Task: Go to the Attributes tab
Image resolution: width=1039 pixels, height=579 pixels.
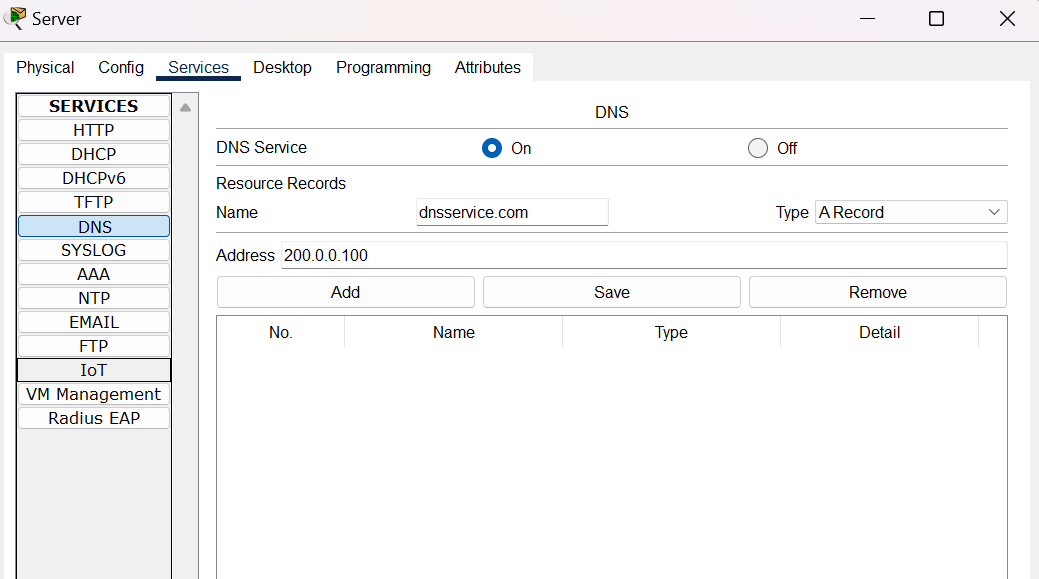Action: (x=487, y=67)
